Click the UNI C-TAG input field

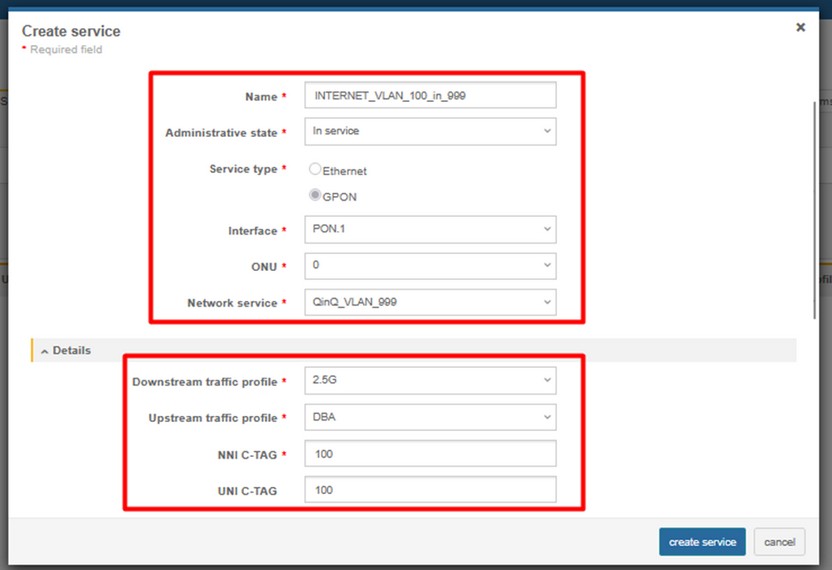tap(430, 490)
